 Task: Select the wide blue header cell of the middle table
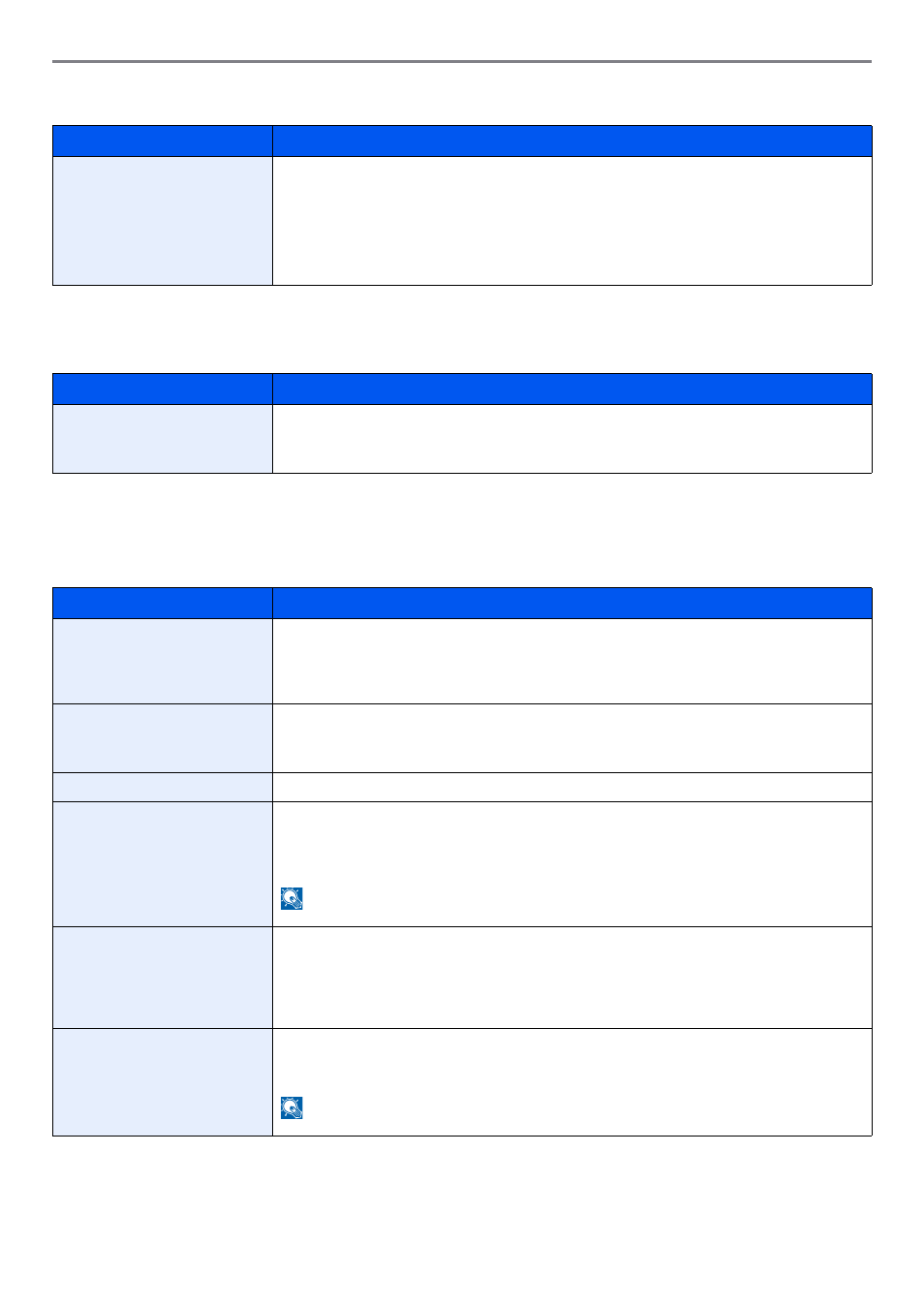pos(572,389)
